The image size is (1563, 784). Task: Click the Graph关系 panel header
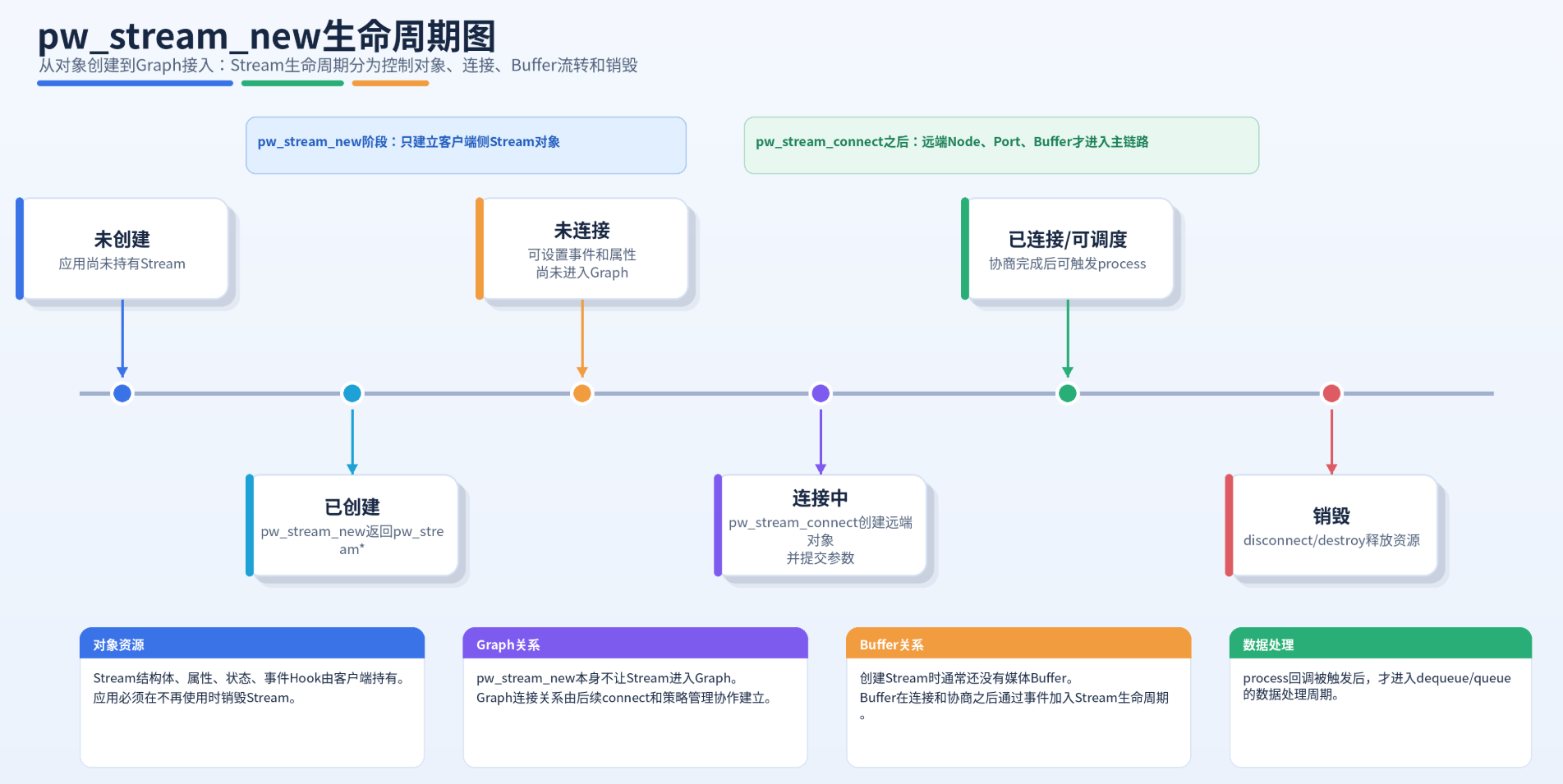[x=636, y=644]
